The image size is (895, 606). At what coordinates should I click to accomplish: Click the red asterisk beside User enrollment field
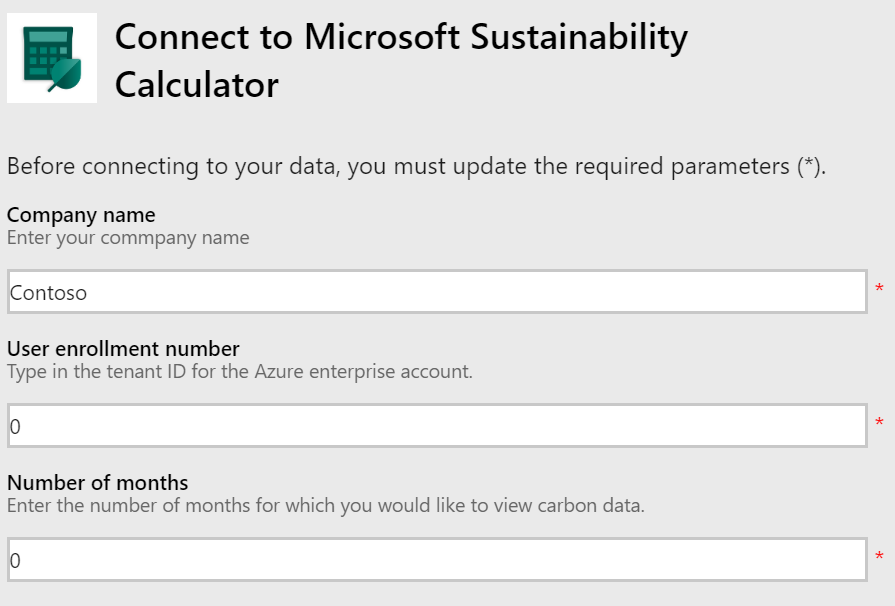click(879, 424)
